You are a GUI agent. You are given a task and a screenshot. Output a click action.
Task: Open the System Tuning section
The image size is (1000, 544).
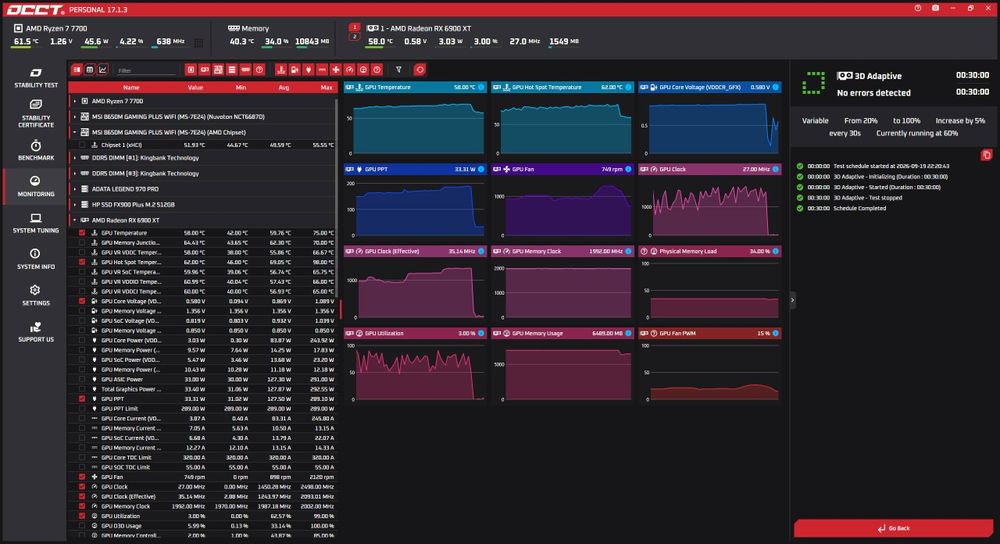[x=36, y=223]
